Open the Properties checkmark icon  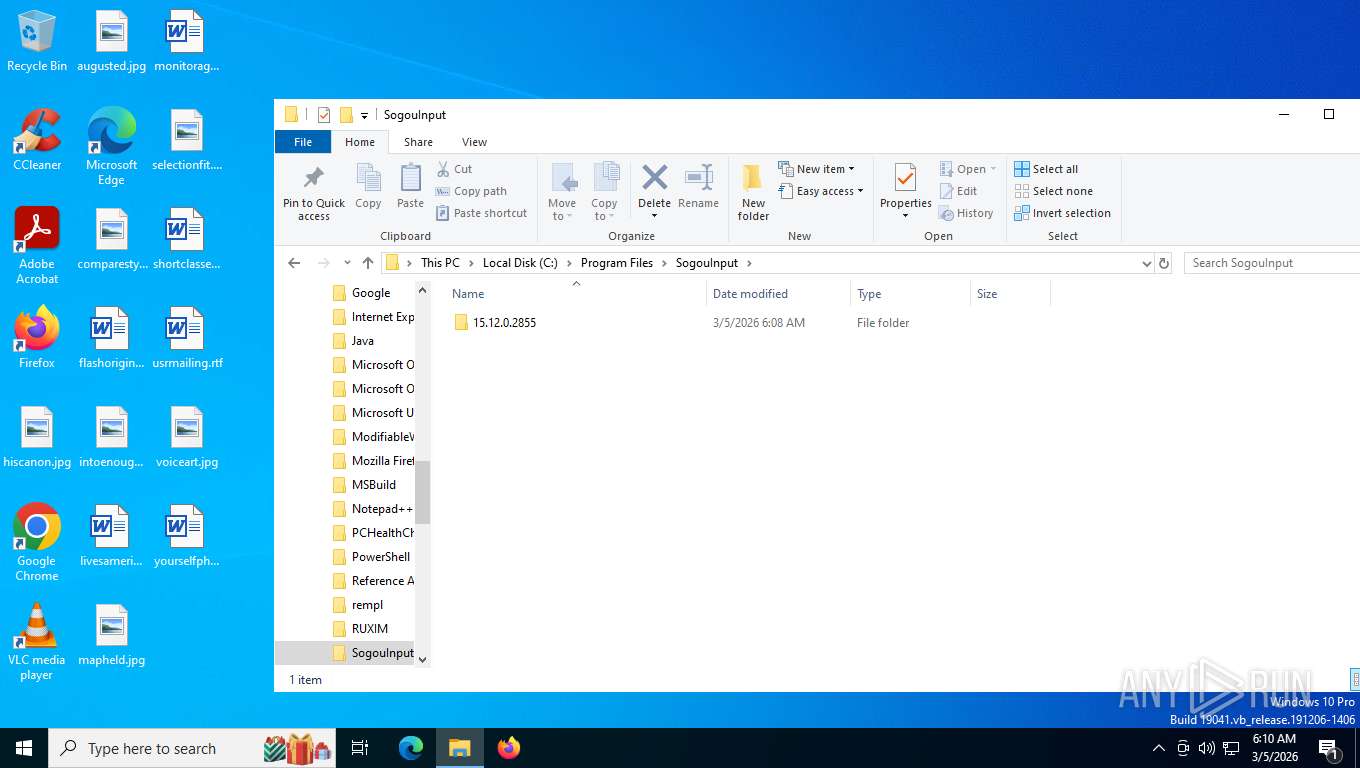905,178
